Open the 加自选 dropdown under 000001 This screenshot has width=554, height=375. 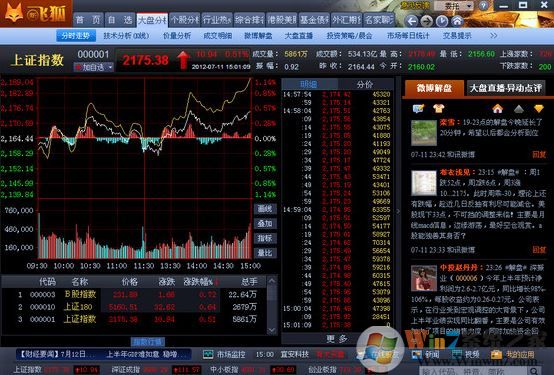[94, 67]
